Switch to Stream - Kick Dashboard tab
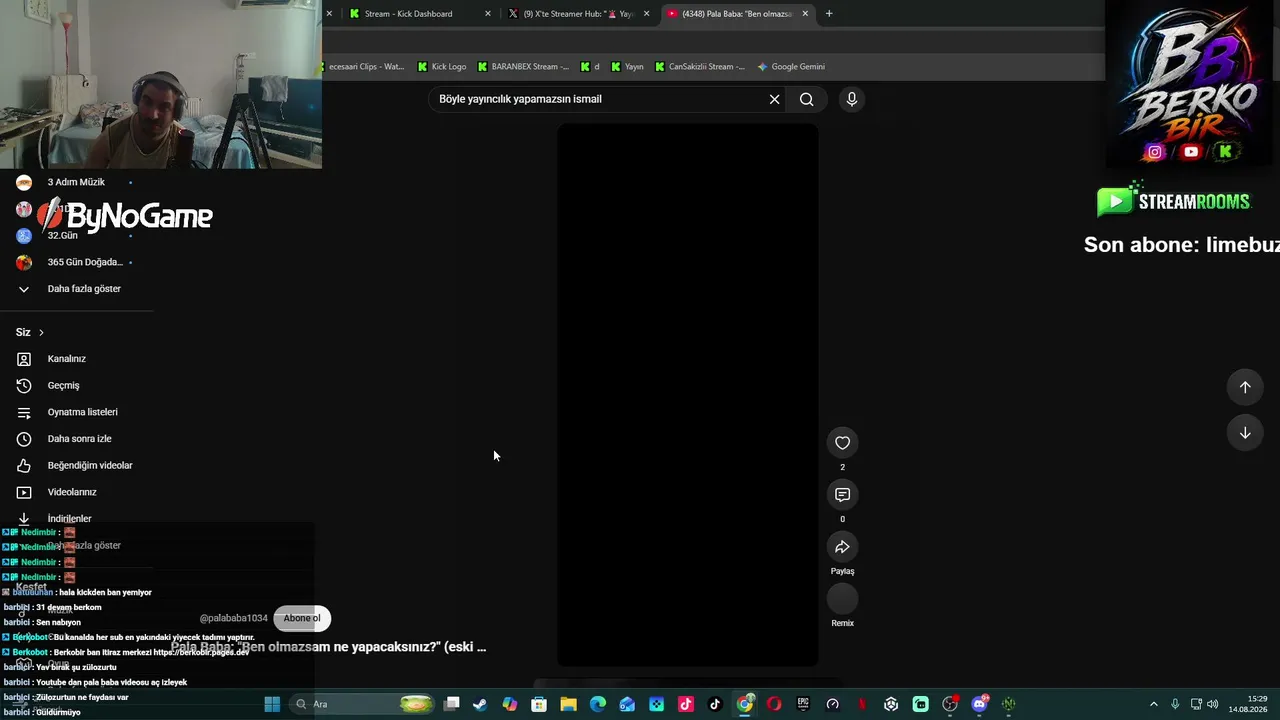The image size is (1280, 720). (x=408, y=14)
